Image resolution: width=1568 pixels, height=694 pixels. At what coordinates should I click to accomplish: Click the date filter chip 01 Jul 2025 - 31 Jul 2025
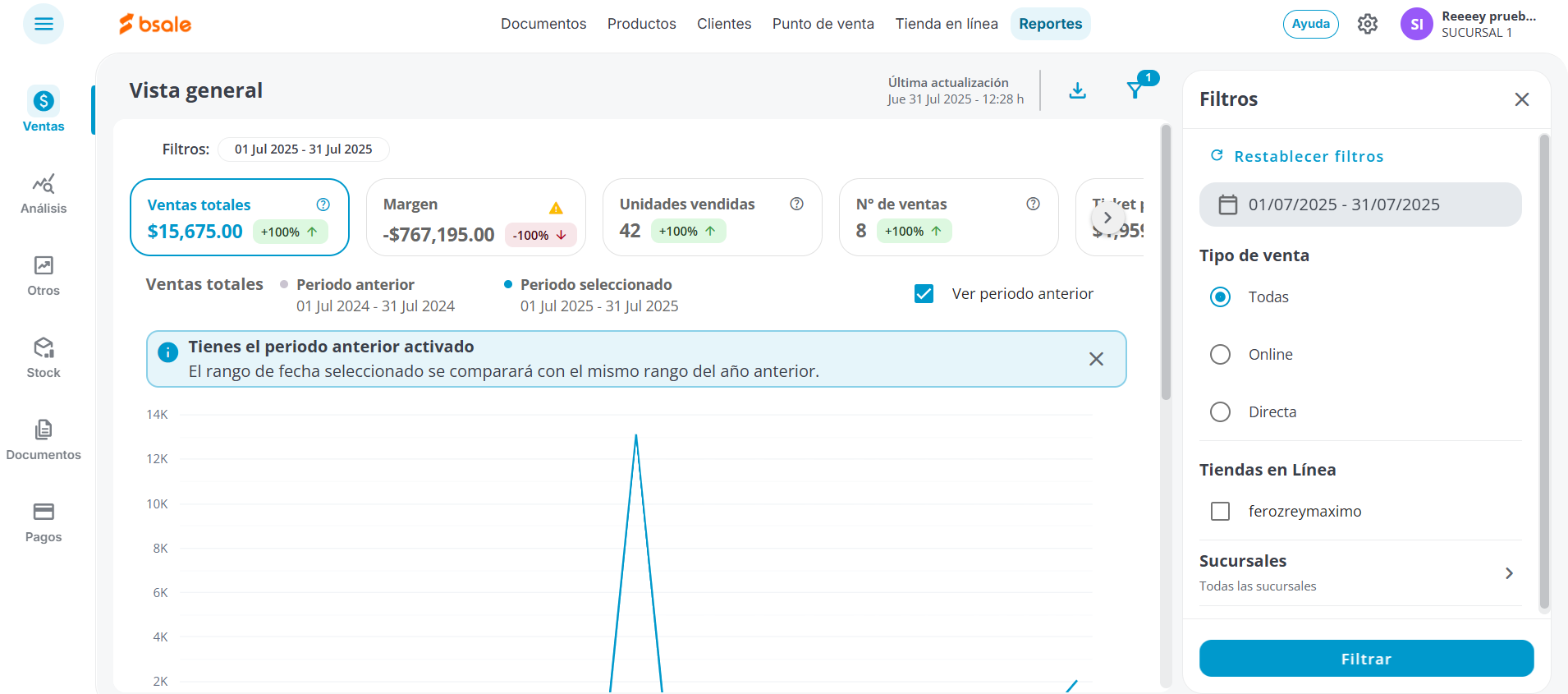coord(304,149)
